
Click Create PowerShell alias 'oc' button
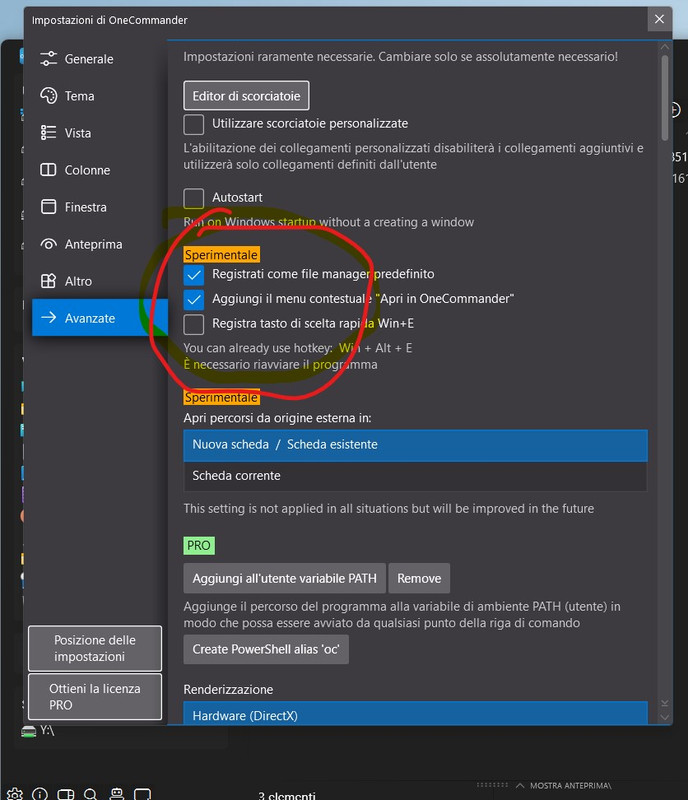(266, 649)
